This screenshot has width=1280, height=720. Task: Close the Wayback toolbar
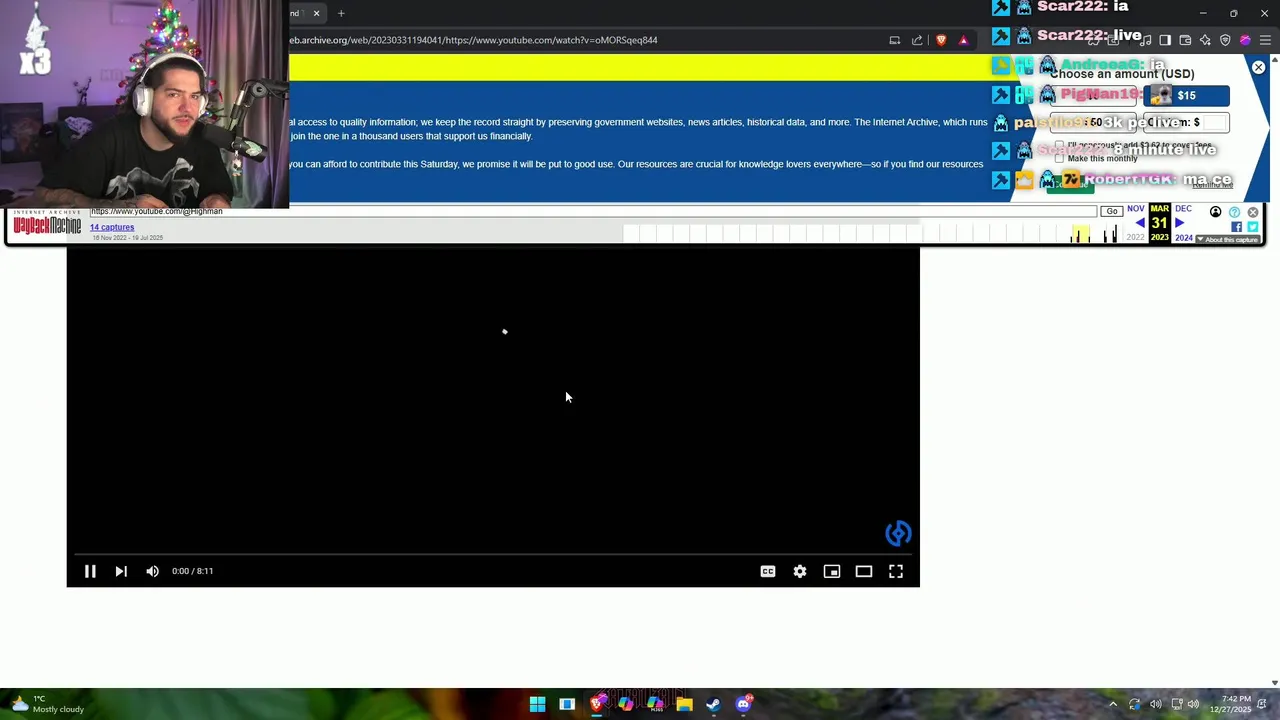pos(1253,212)
